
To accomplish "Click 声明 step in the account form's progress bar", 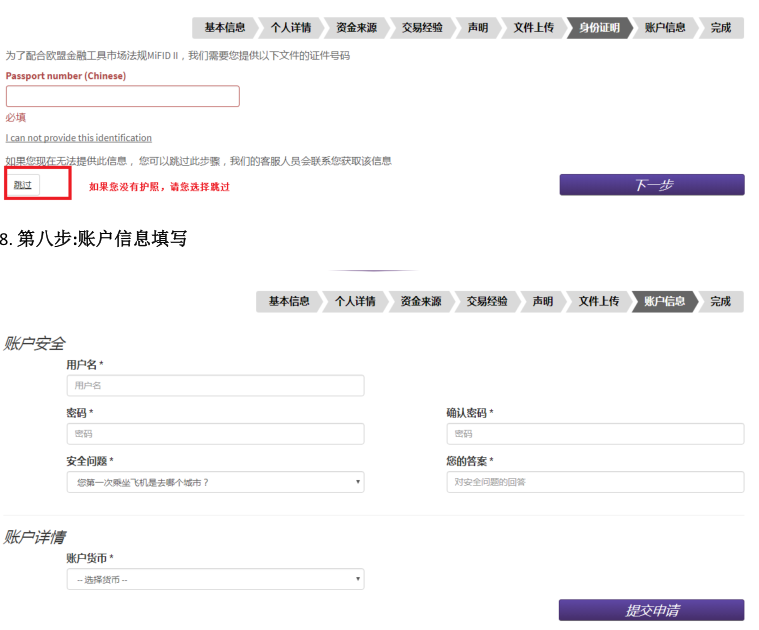I will tap(542, 301).
